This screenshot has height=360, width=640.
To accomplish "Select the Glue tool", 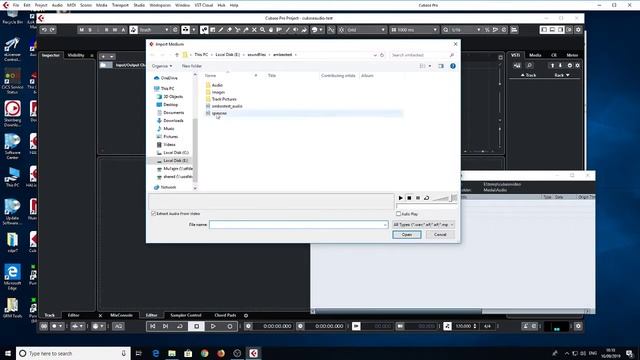I will (246, 30).
